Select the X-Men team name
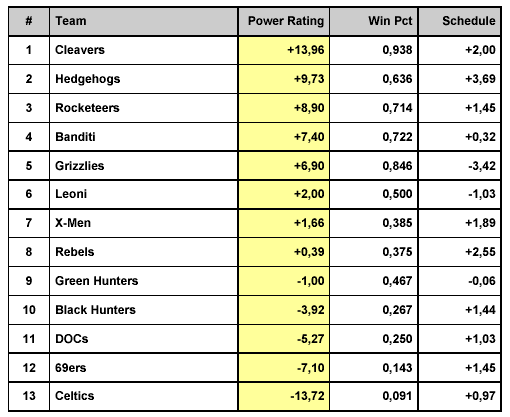 [x=73, y=223]
